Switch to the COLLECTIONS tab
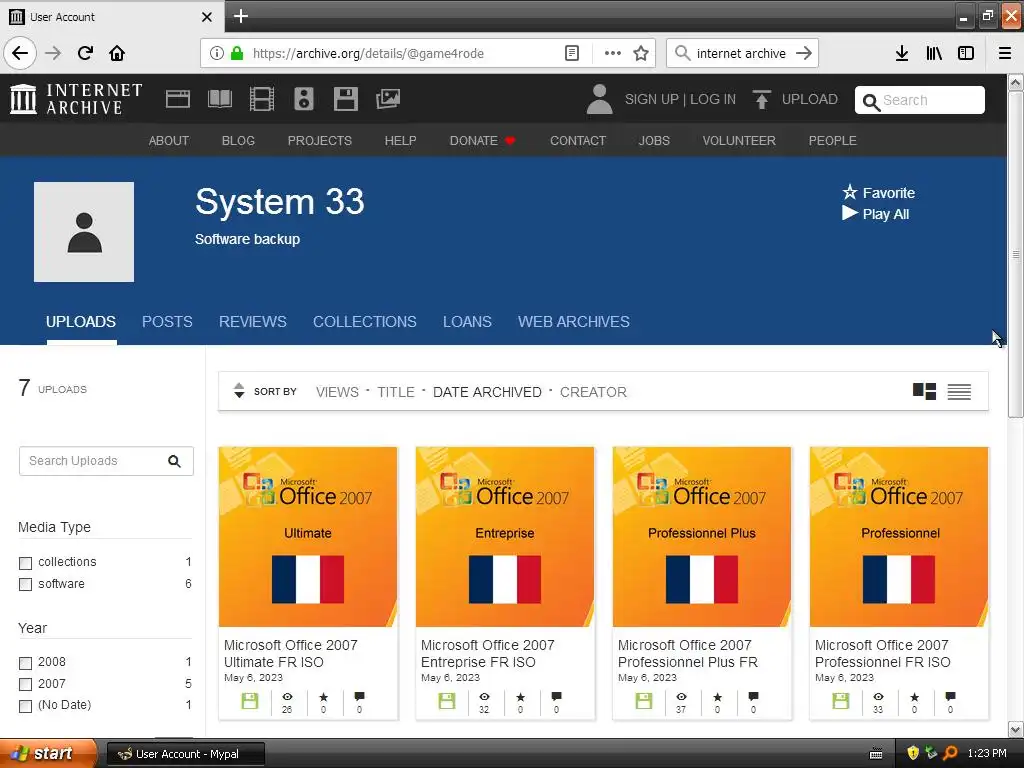This screenshot has height=768, width=1024. tap(364, 321)
